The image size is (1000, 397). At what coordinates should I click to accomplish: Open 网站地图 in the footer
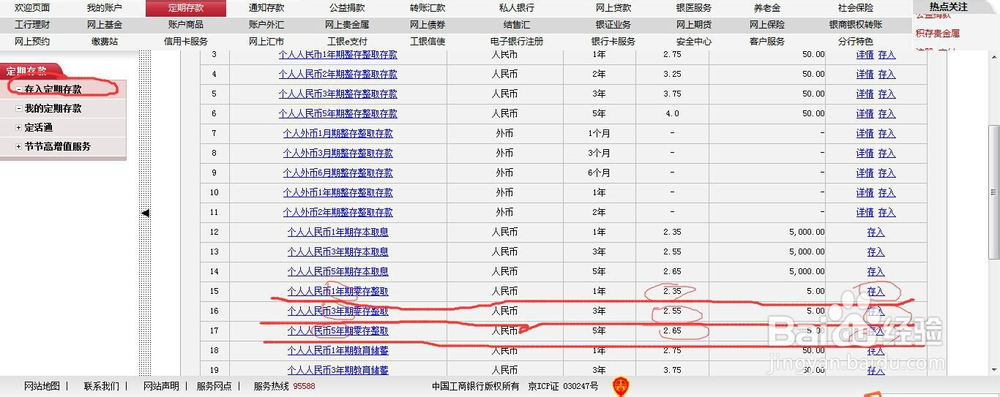42,386
